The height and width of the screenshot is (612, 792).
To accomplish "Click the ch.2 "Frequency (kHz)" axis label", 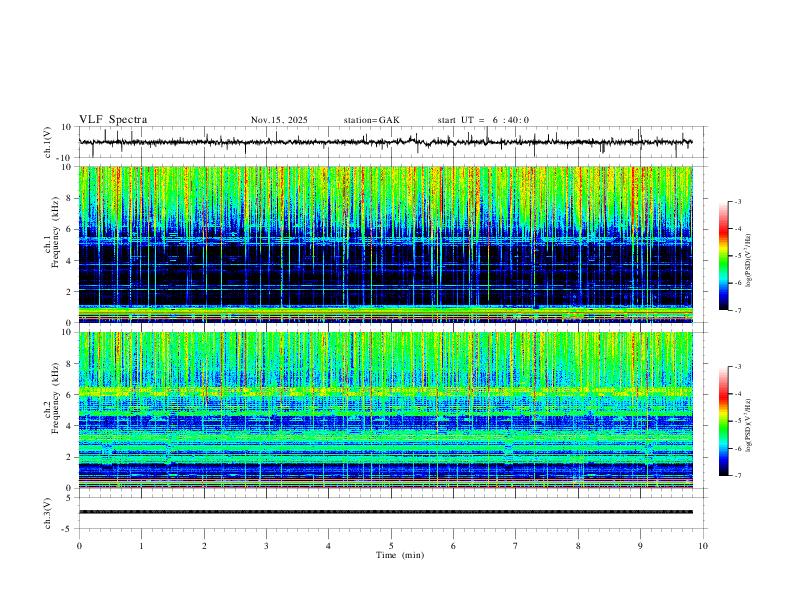I will 55,399.
